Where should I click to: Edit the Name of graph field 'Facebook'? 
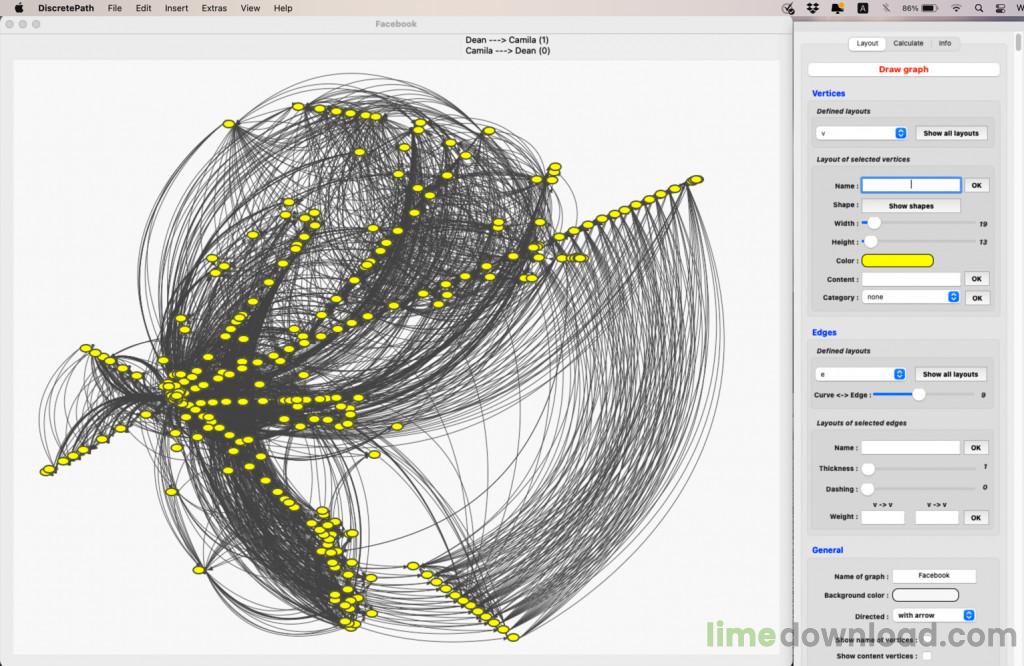[934, 575]
